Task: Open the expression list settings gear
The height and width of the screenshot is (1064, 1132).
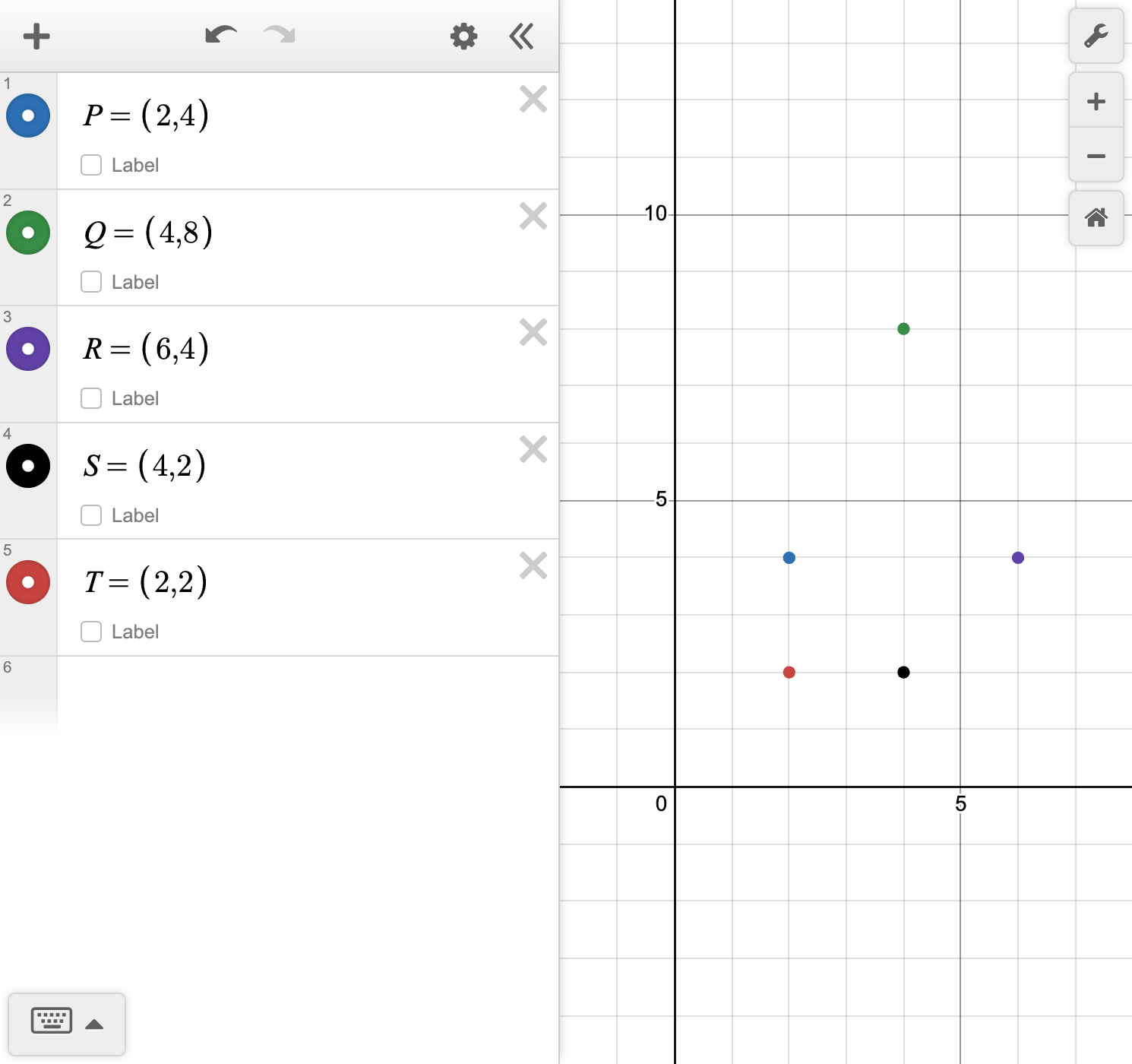Action: pos(463,36)
